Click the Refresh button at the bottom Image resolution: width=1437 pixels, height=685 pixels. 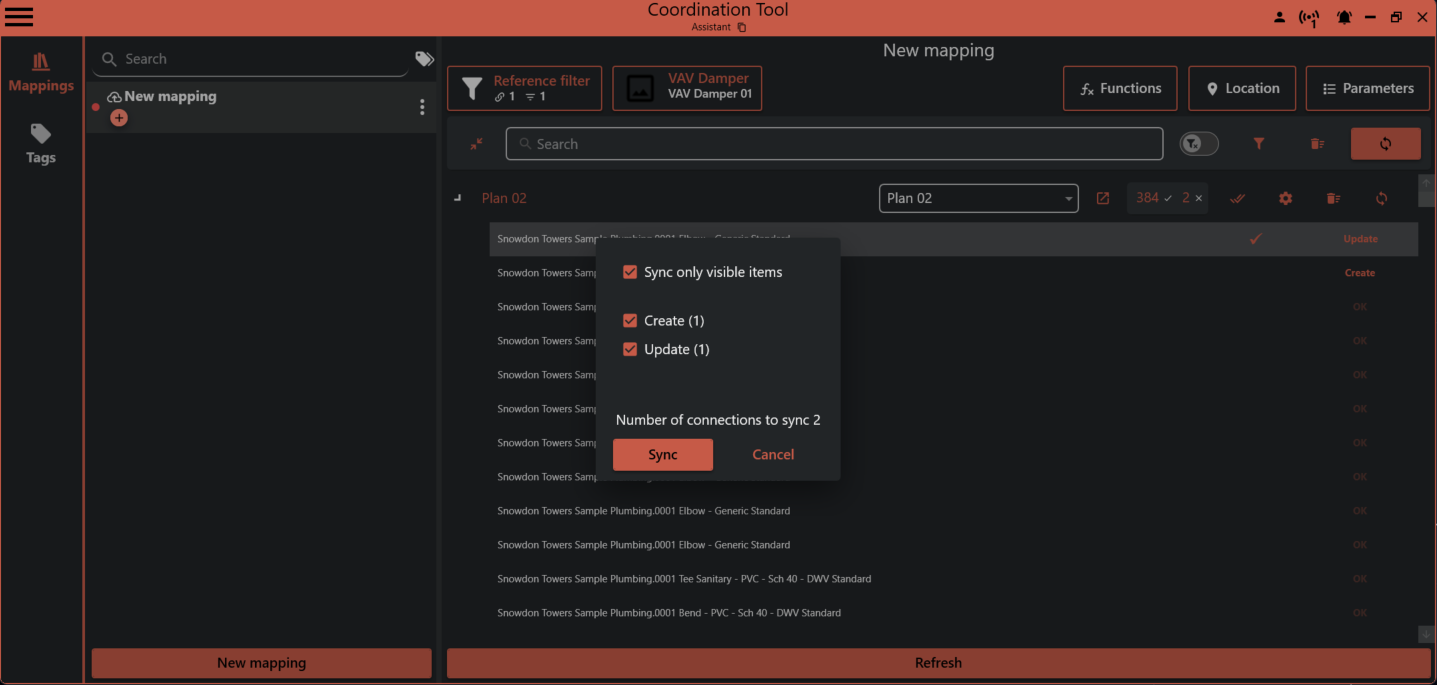pyautogui.click(x=937, y=662)
